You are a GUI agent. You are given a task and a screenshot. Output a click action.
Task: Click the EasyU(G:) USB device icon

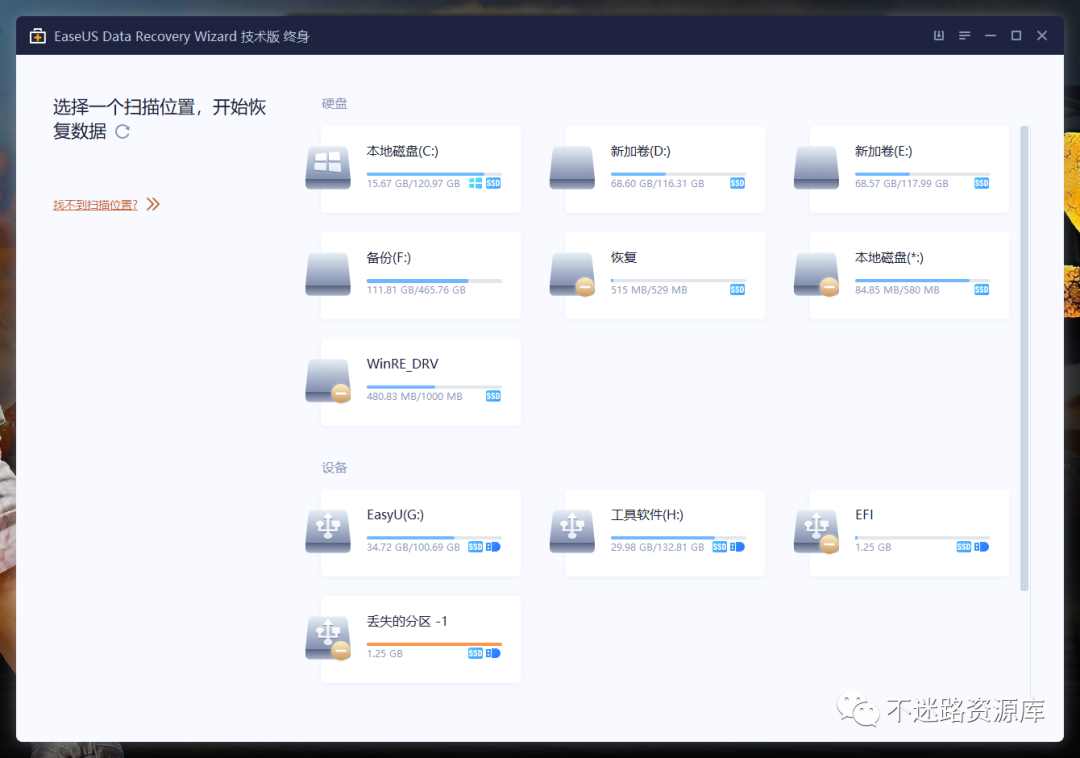coord(328,531)
